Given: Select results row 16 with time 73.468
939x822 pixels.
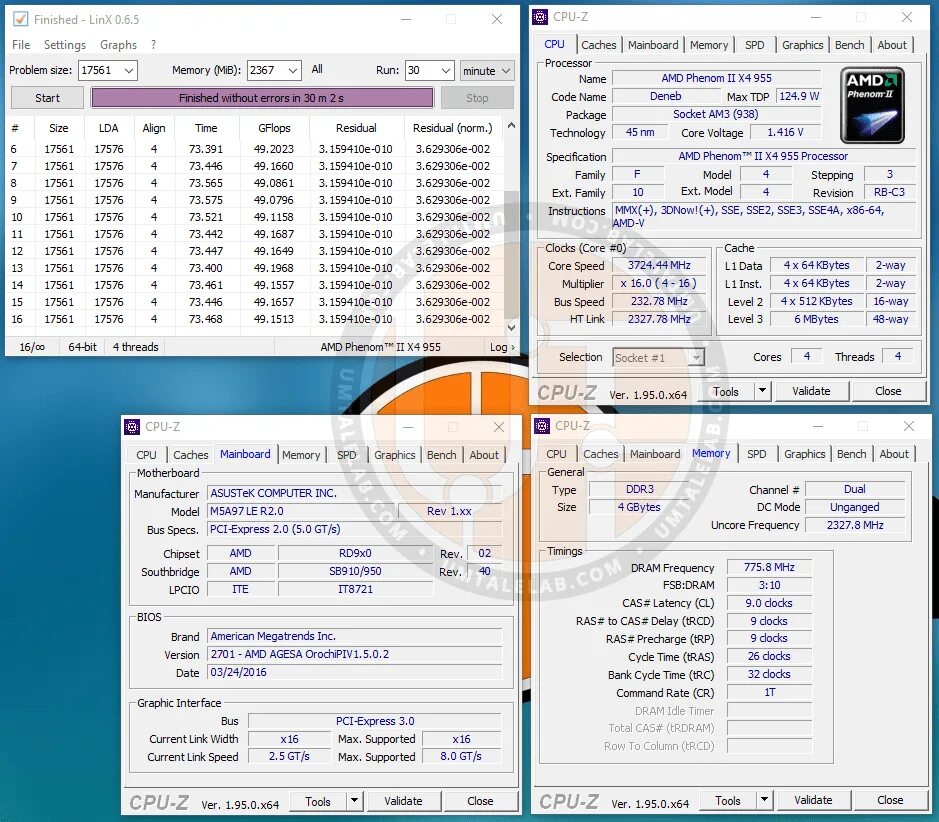Looking at the screenshot, I should 255,319.
